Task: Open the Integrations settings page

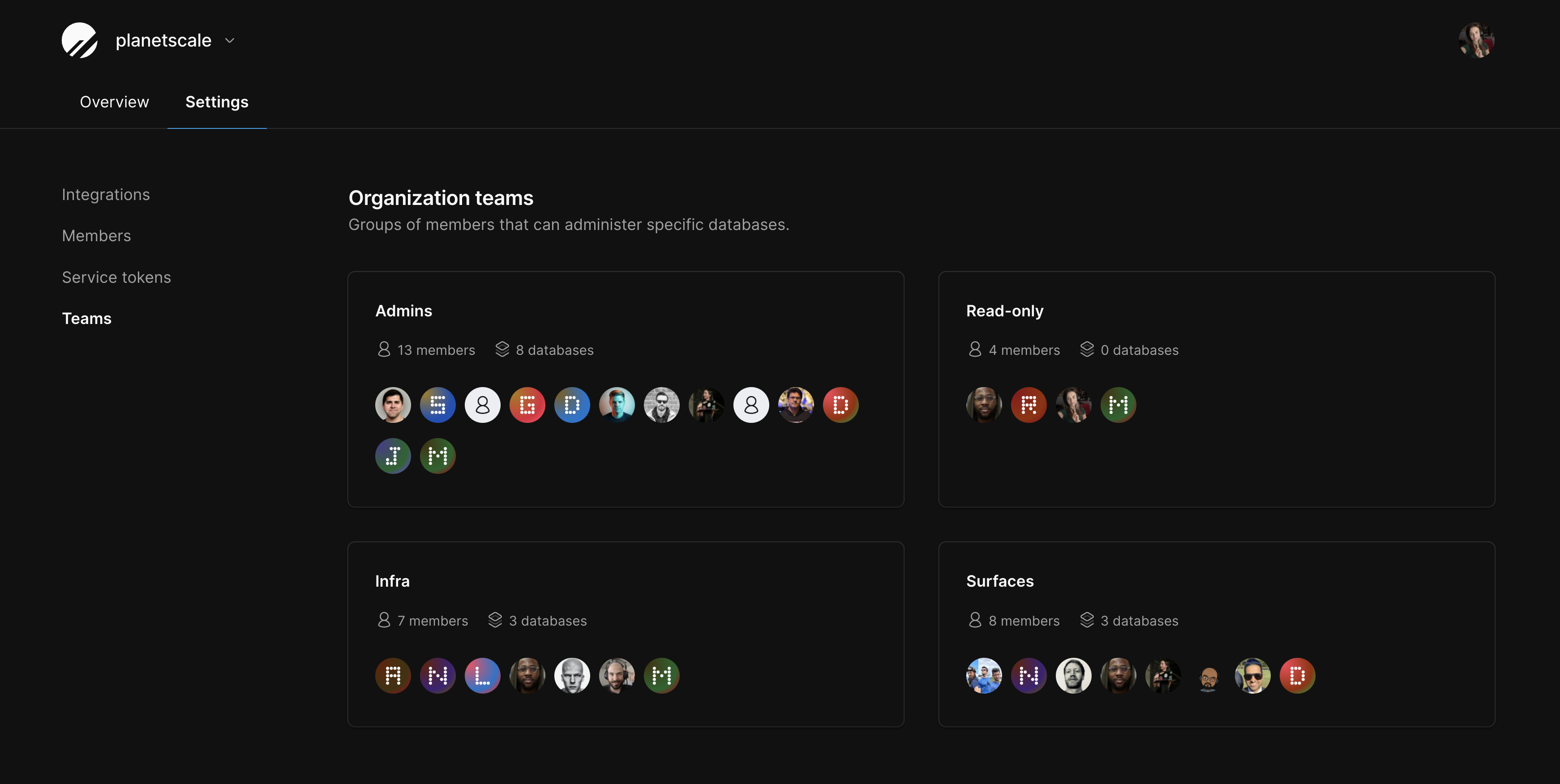Action: (x=105, y=194)
